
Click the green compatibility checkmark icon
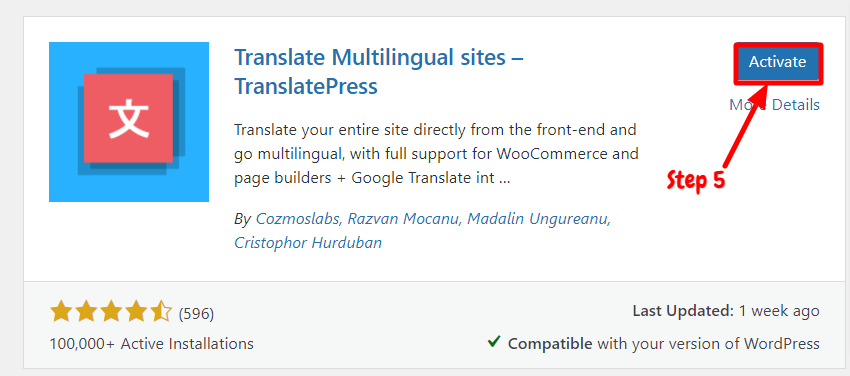(x=493, y=342)
